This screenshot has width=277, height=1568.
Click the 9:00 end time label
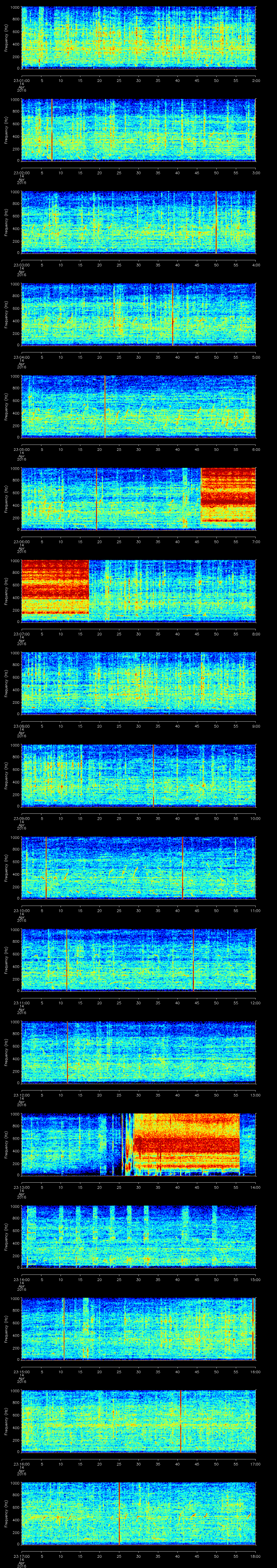[256, 726]
